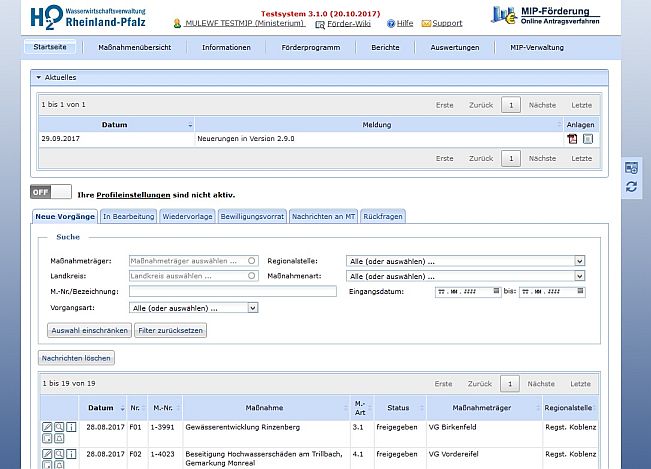Click the Eingangsdatum start date field
Image resolution: width=651 pixels, height=469 pixels.
click(x=468, y=291)
